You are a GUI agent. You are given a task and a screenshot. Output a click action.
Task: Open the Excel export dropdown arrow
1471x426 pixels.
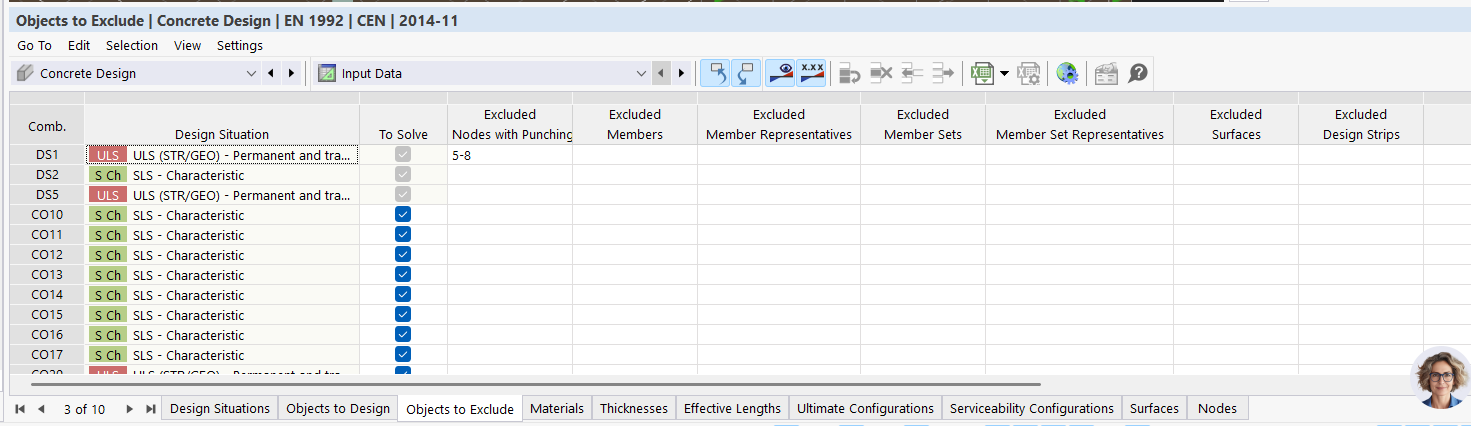1004,73
